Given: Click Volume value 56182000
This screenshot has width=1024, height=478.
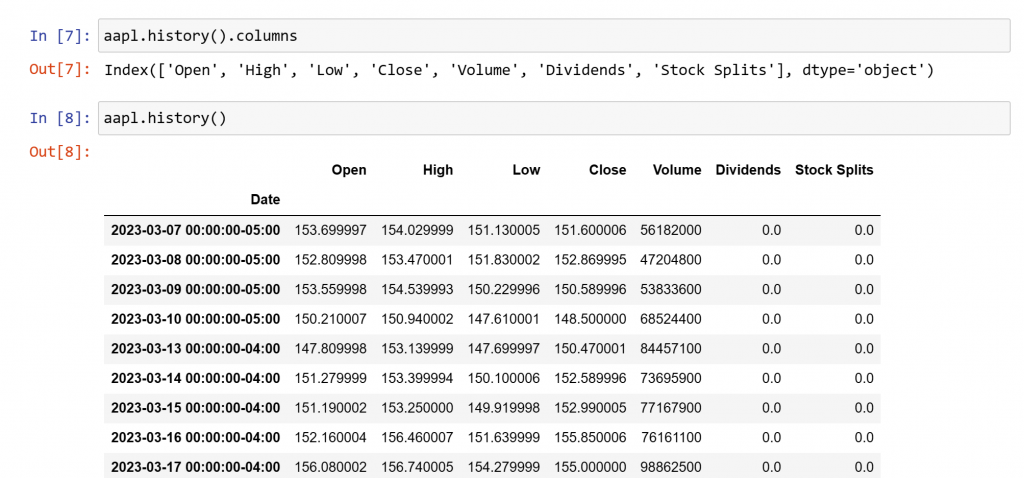Looking at the screenshot, I should point(671,230).
